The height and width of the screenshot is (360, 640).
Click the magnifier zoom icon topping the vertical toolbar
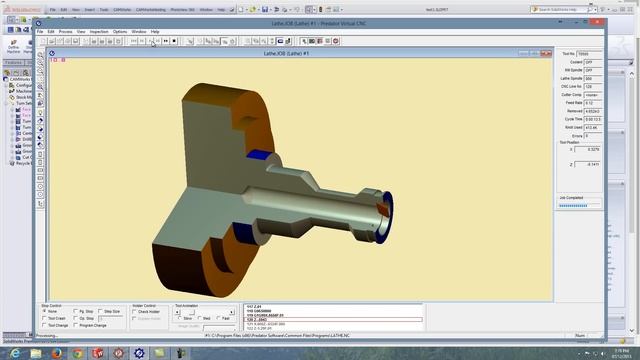(x=40, y=55)
